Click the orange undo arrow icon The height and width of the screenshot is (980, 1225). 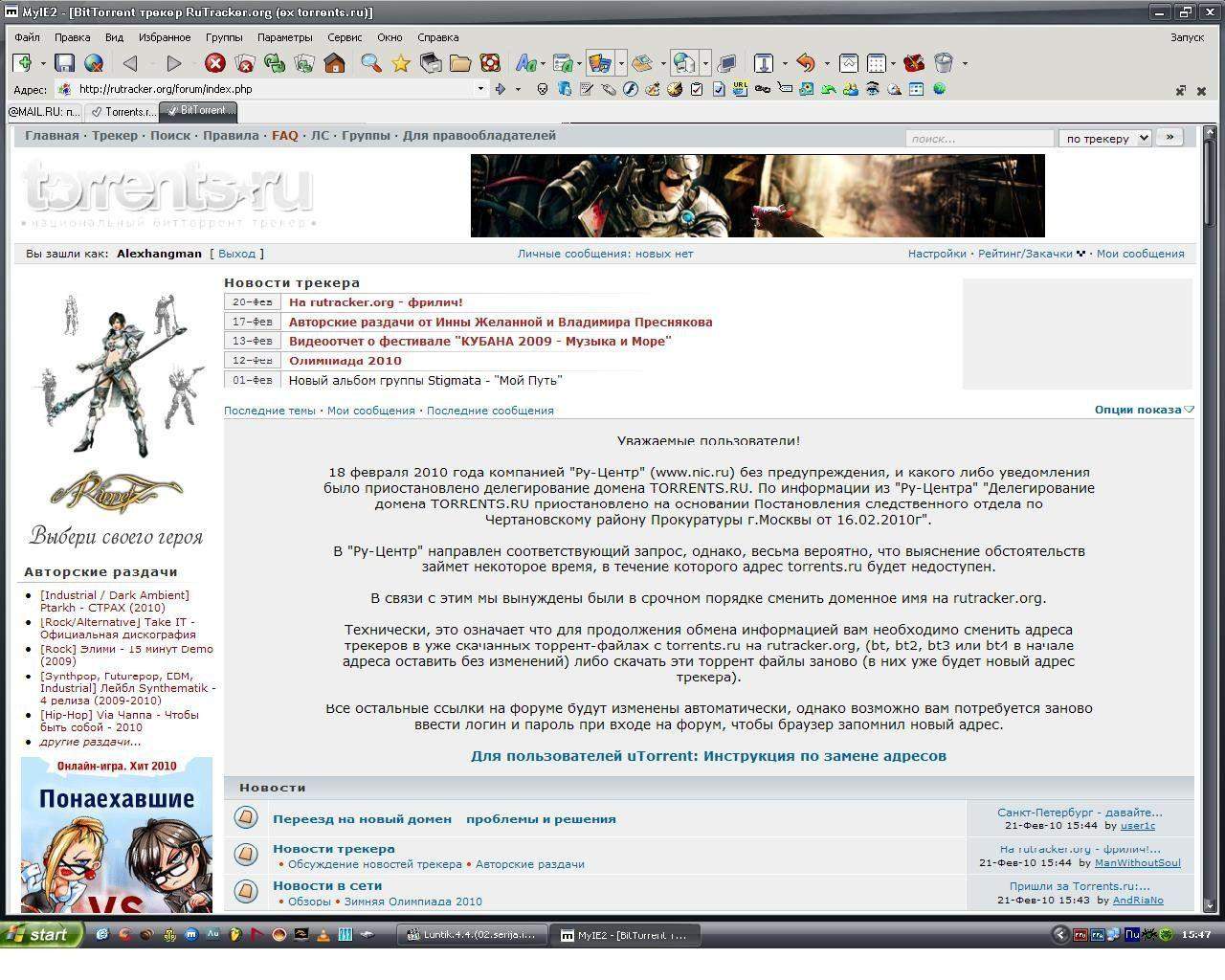806,63
